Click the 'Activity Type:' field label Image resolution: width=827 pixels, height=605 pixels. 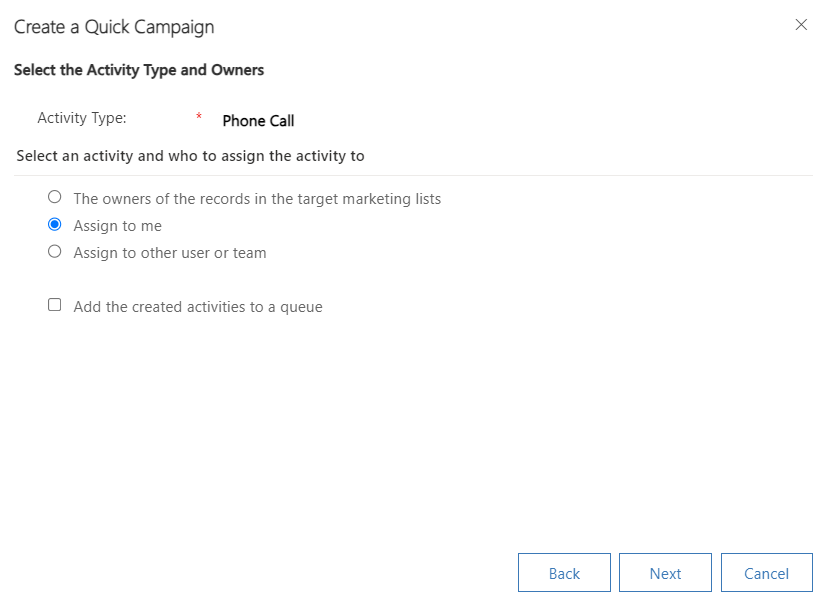pos(82,118)
